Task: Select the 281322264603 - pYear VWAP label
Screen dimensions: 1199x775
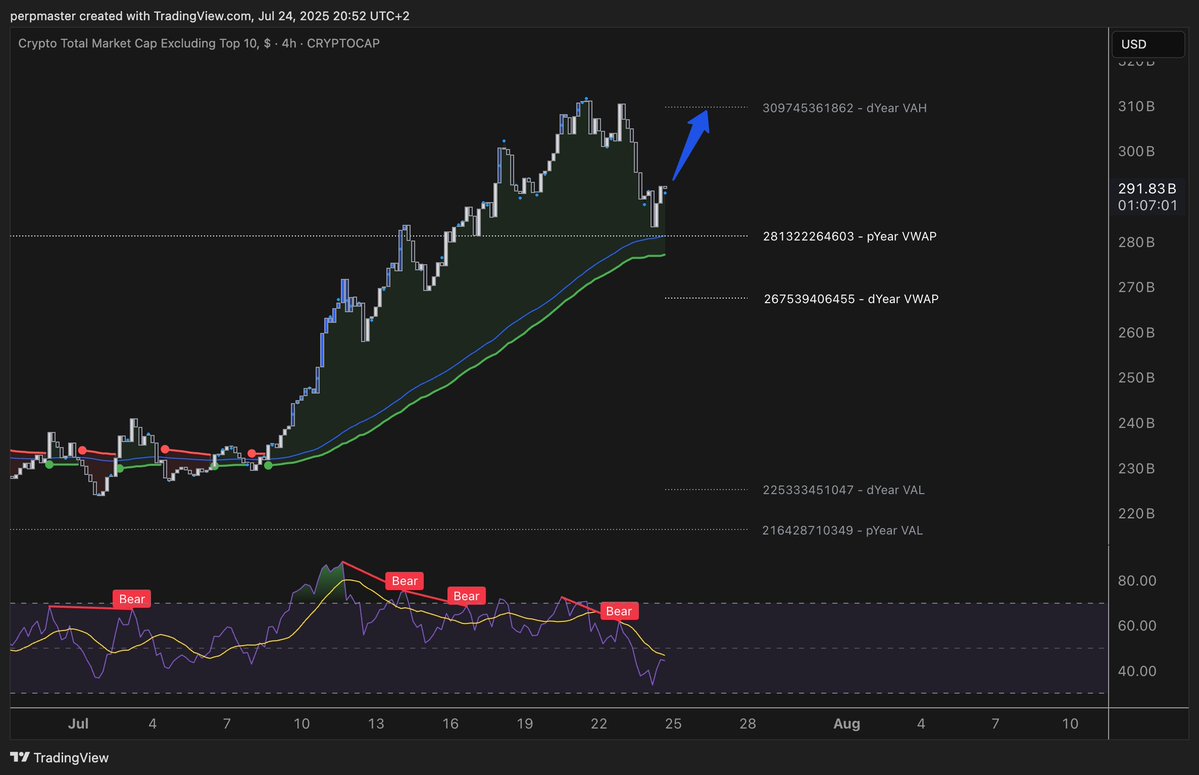Action: pos(850,236)
